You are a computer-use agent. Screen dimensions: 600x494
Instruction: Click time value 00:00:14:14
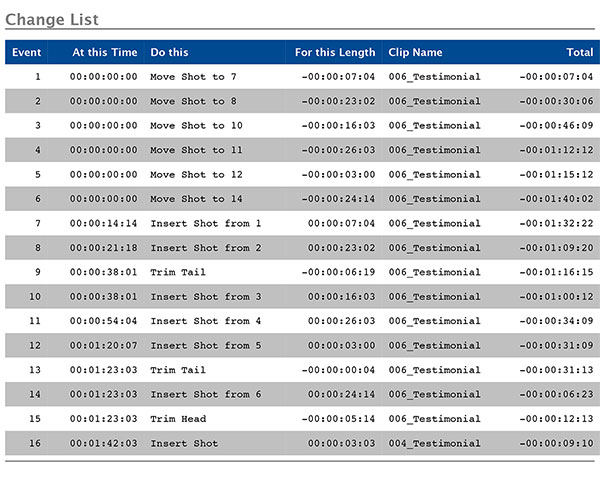click(103, 223)
